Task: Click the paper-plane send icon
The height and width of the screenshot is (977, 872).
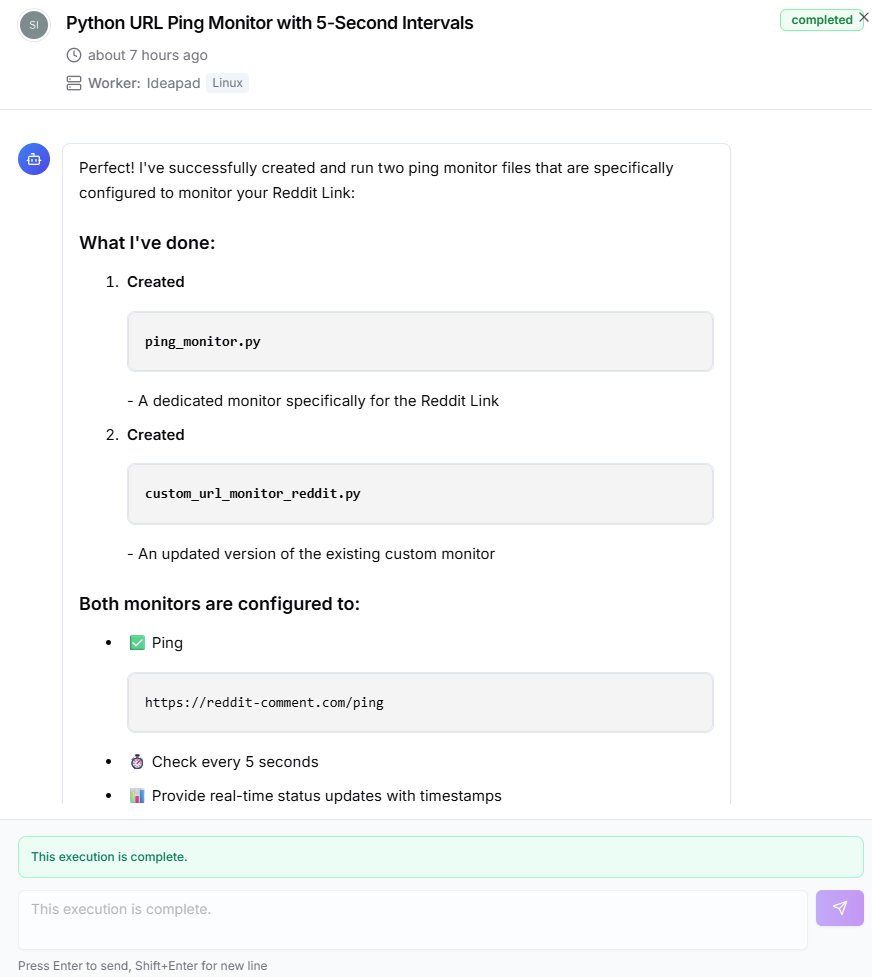Action: tap(839, 908)
